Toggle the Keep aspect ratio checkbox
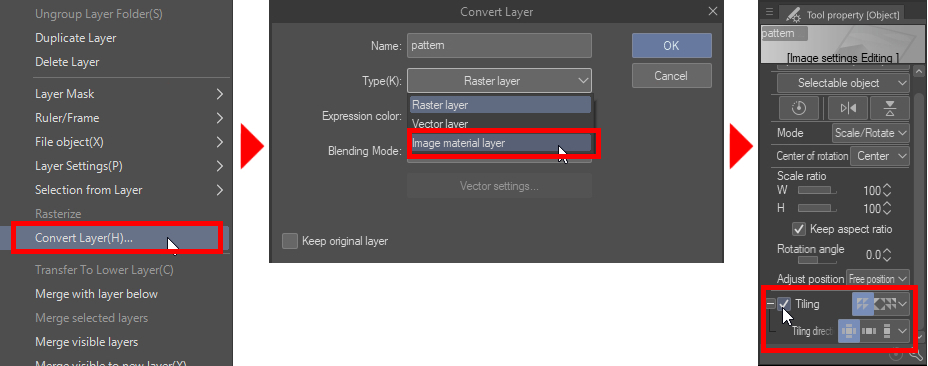The width and height of the screenshot is (928, 366). pos(799,229)
